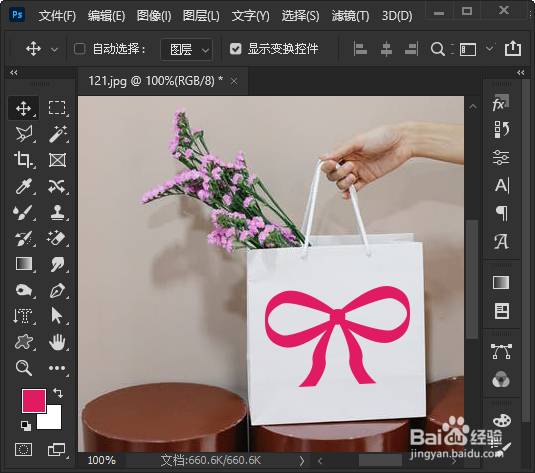
Task: Select the Content-Aware Move tool
Action: [x=57, y=186]
